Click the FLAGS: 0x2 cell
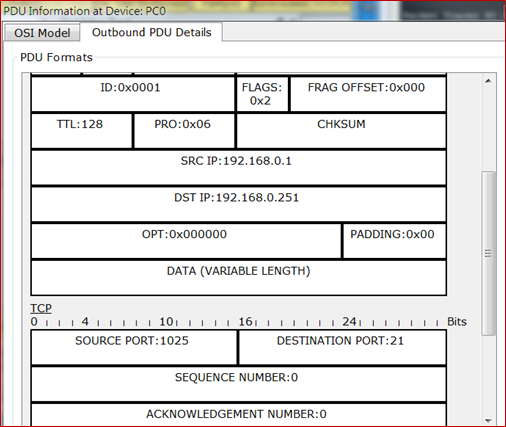Screen dimensions: 506x427 click(x=262, y=94)
